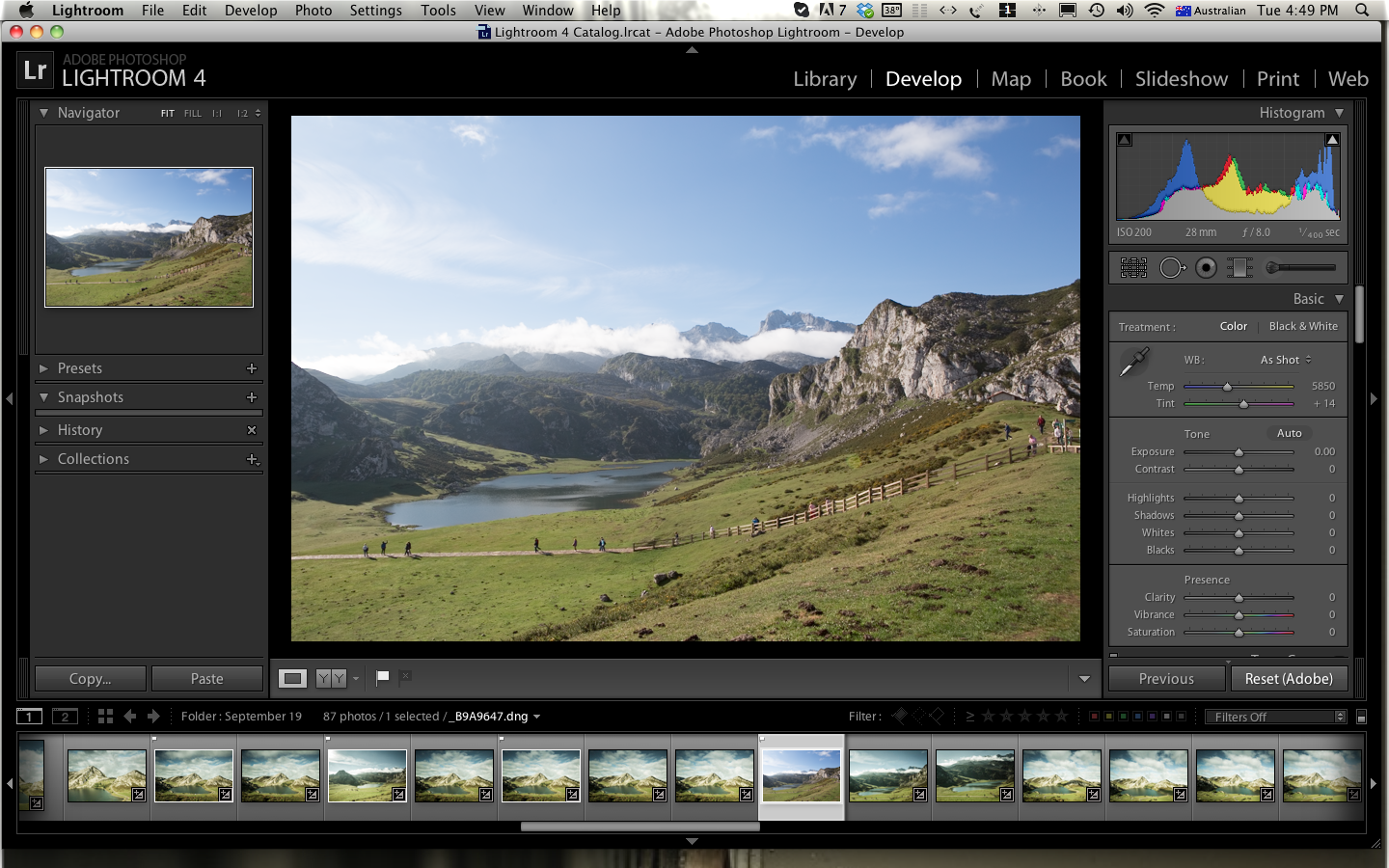1389x868 pixels.
Task: Open the Spot Removal tool
Action: coord(1173,267)
